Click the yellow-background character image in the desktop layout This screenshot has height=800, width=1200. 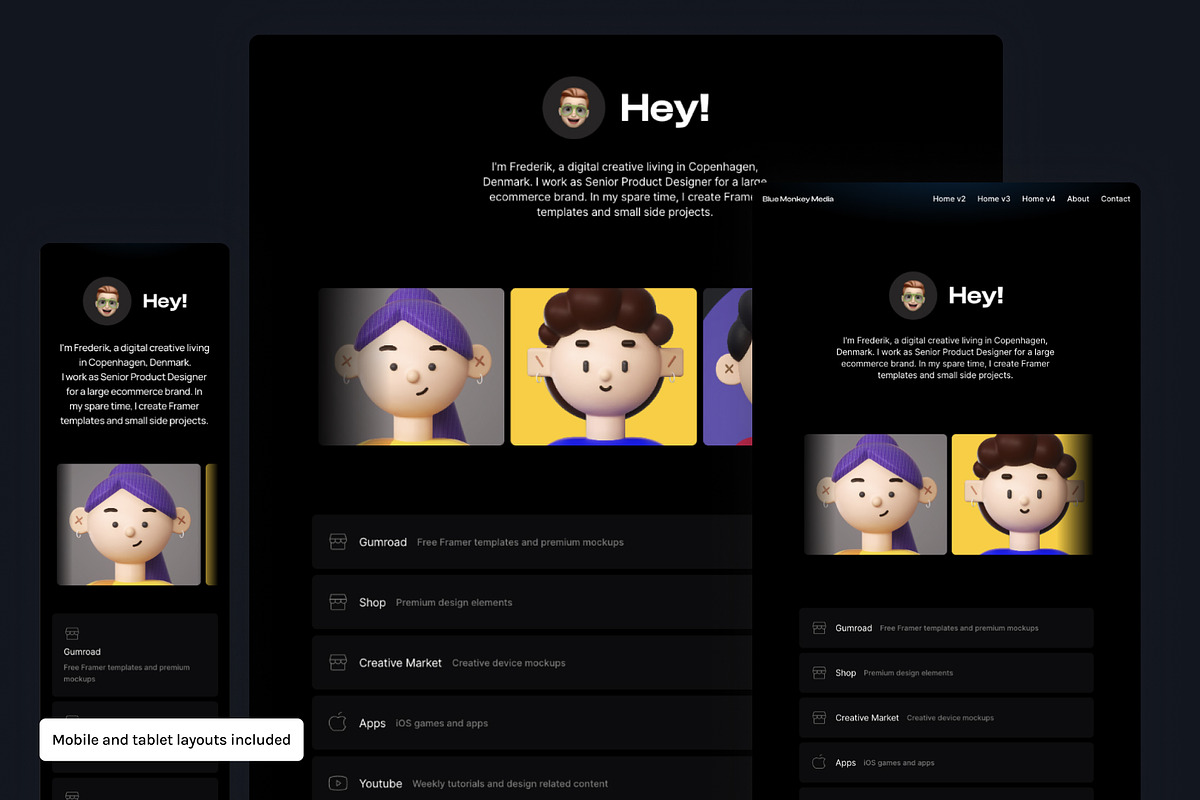pyautogui.click(x=604, y=367)
